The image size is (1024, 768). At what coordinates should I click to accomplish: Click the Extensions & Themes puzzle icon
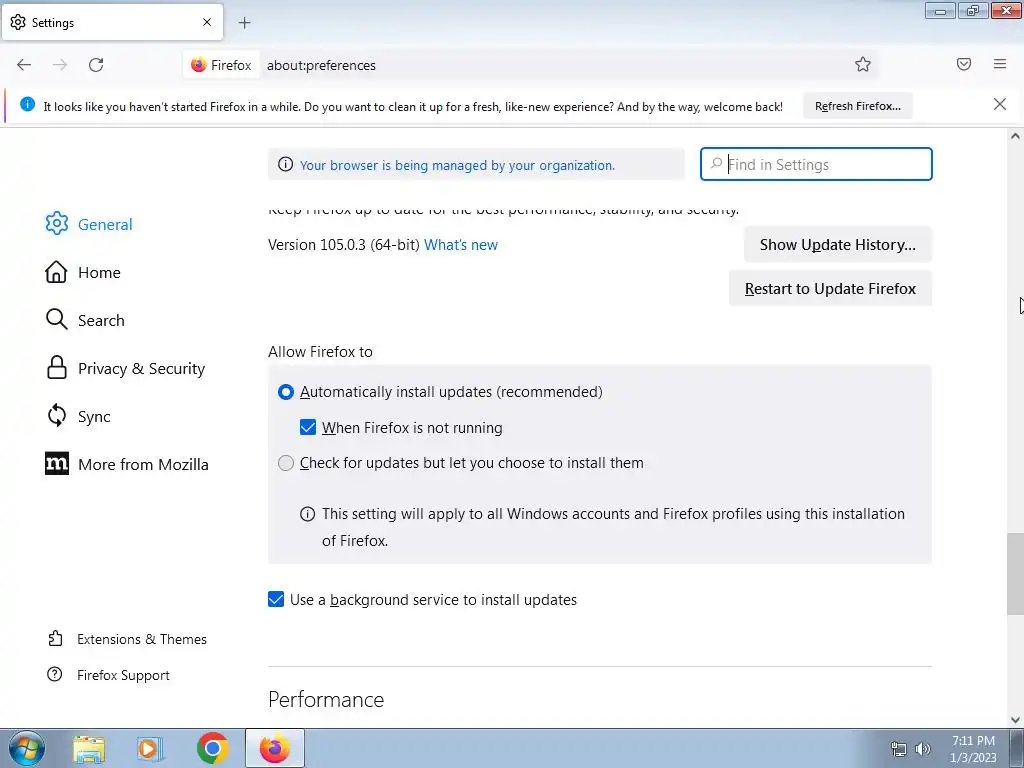tap(56, 638)
